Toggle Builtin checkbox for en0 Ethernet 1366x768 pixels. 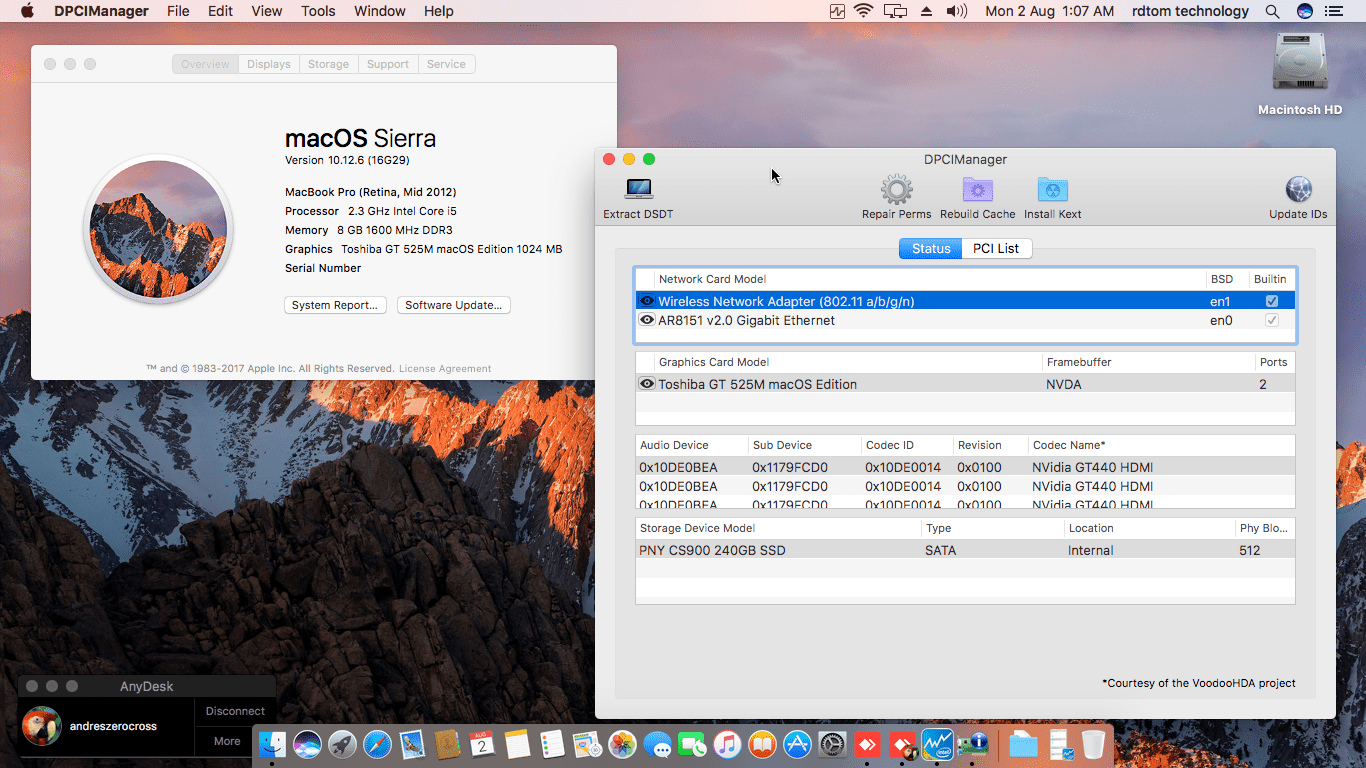[x=1272, y=320]
